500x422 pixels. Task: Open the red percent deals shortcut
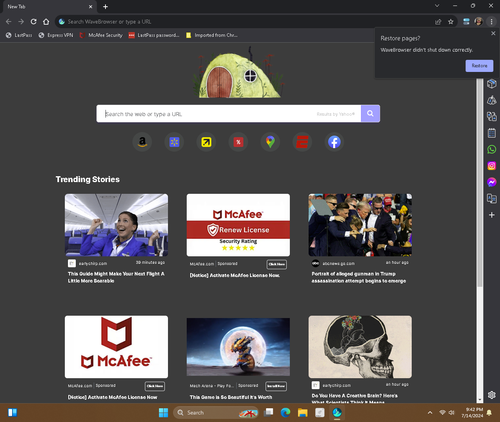(x=238, y=142)
